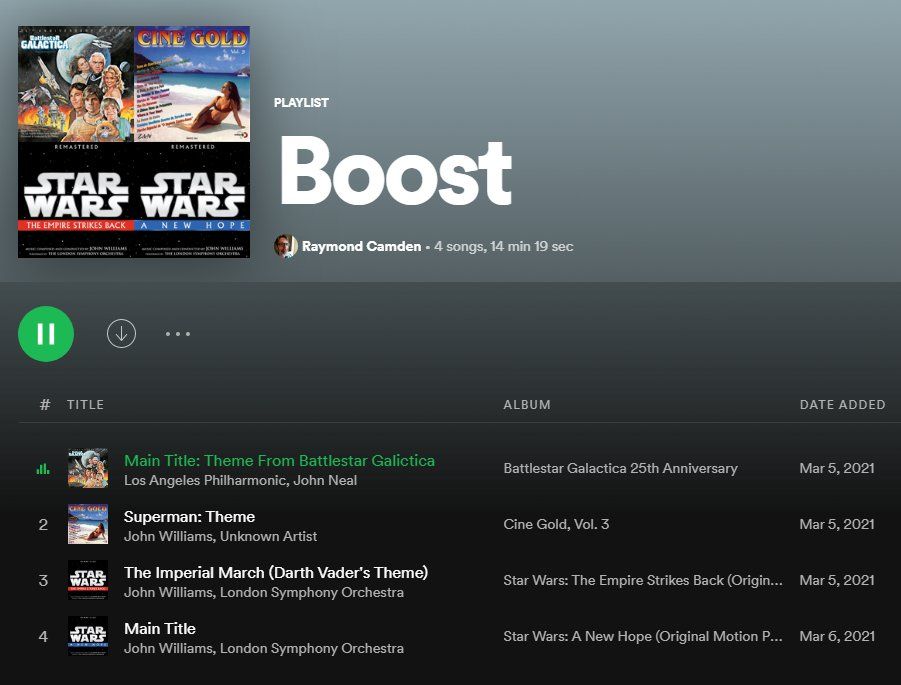Screen dimensions: 901x685
Task: Sort tracks by the ALBUM column header
Action: coord(527,405)
